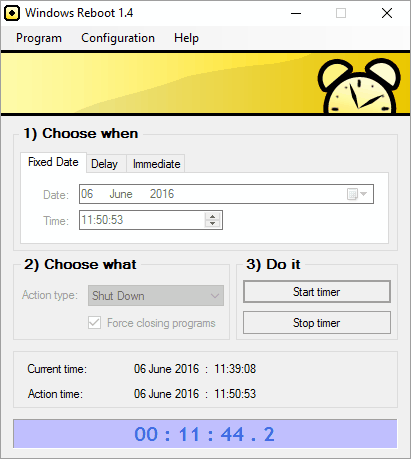411x459 pixels.
Task: Toggle Force closing programs checkbox
Action: click(x=94, y=322)
